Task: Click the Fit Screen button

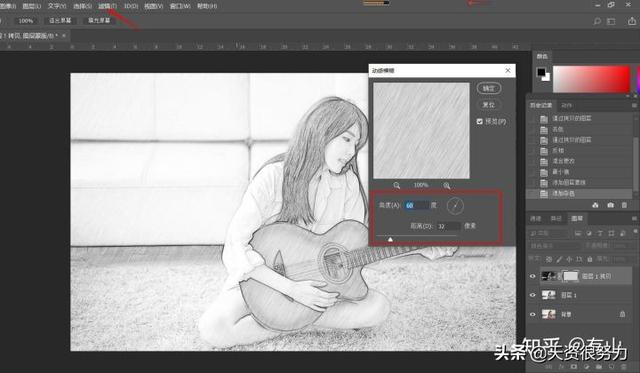Action: tap(60, 20)
